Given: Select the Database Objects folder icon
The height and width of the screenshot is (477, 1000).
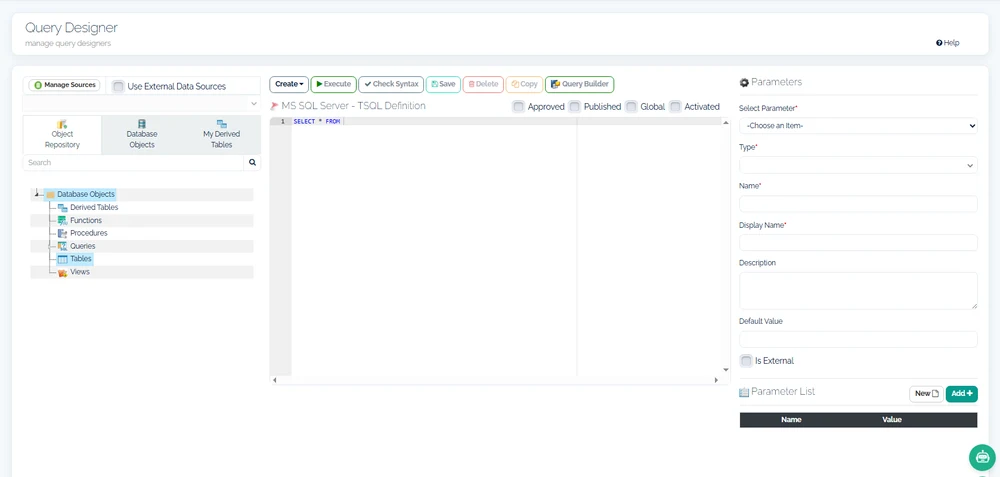Looking at the screenshot, I should pos(50,194).
